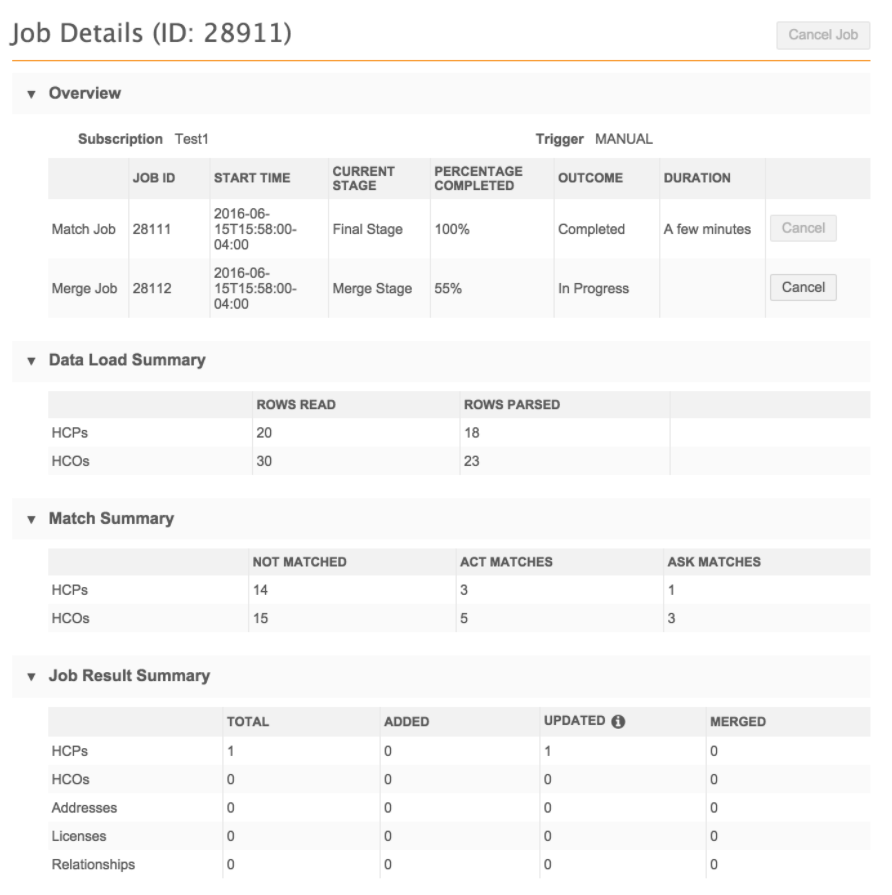Collapse the Overview section triangle
Image resolution: width=892 pixels, height=895 pixels.
(32, 94)
